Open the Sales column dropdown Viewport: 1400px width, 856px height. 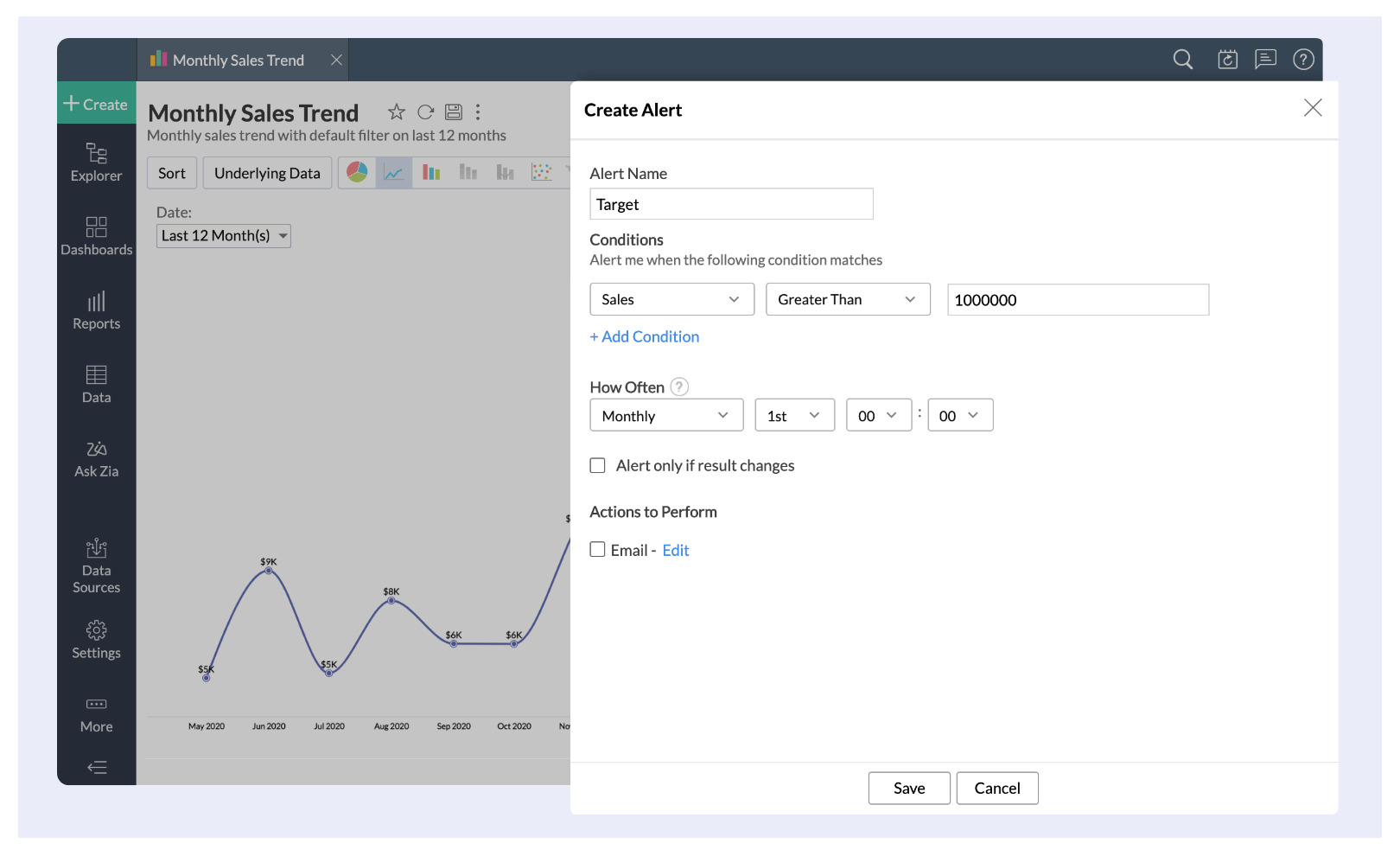[671, 299]
